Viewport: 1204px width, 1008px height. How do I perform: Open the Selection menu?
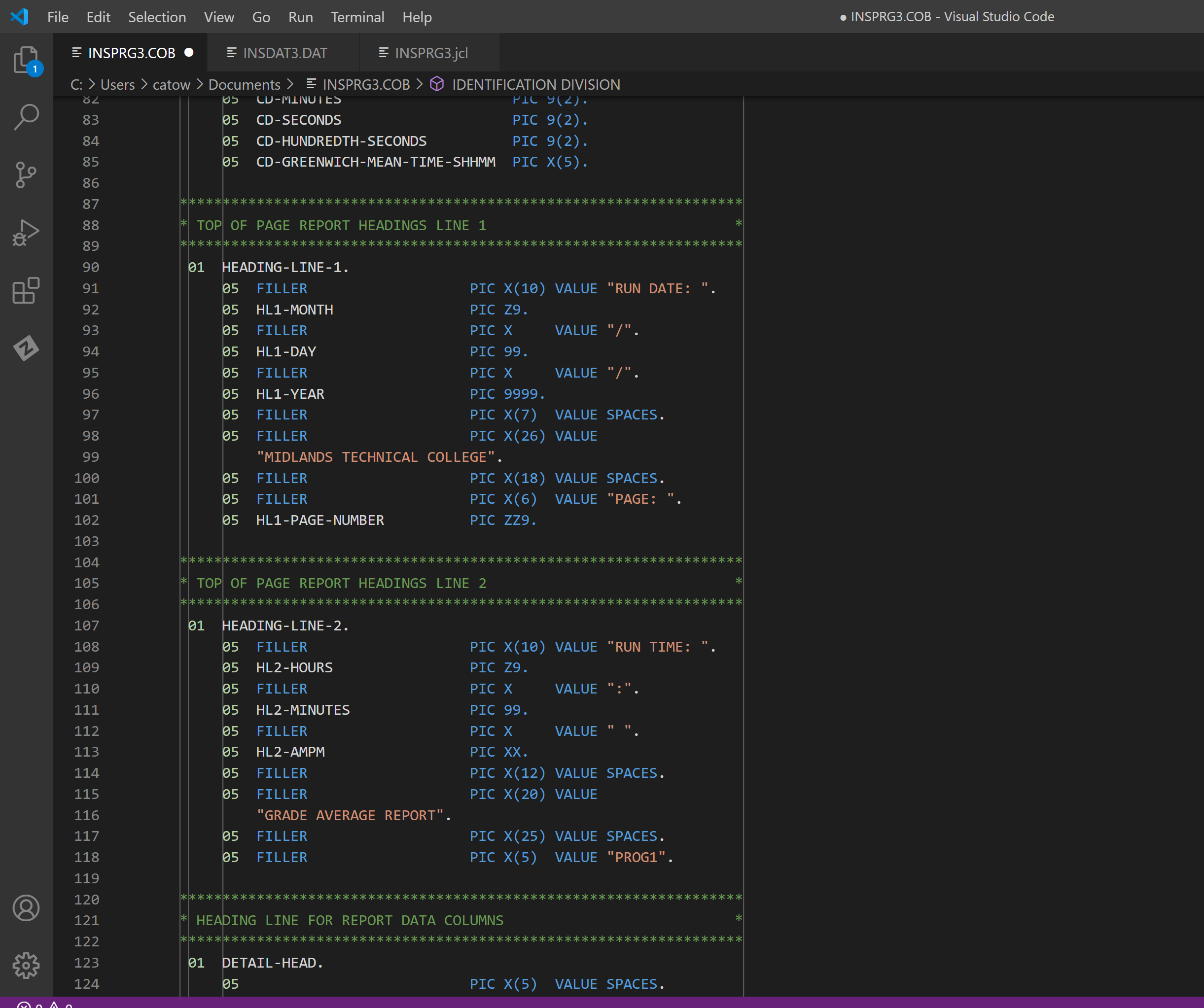pyautogui.click(x=156, y=17)
